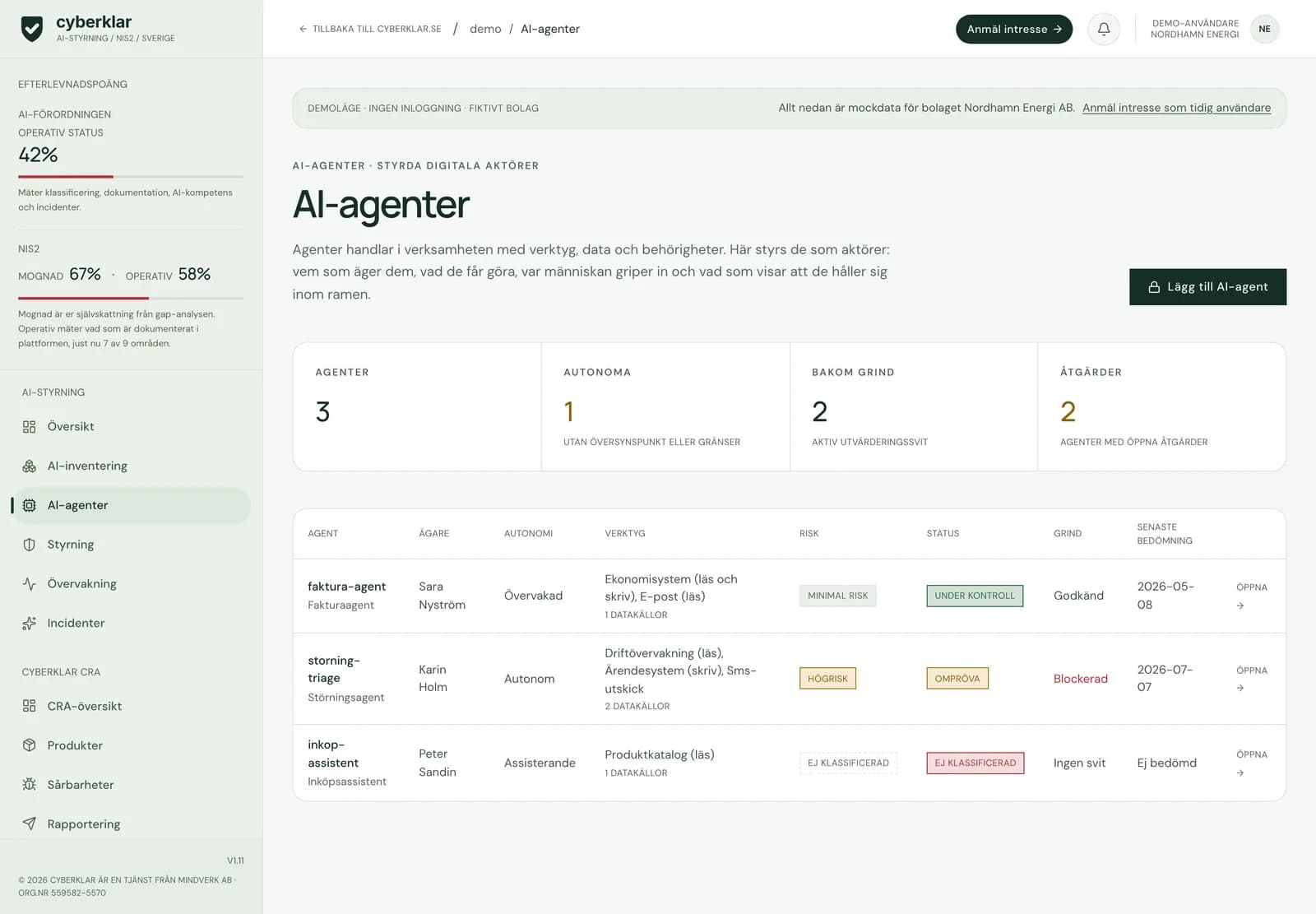Image resolution: width=1316 pixels, height=914 pixels.
Task: Go to Produkter page
Action: [x=132, y=745]
